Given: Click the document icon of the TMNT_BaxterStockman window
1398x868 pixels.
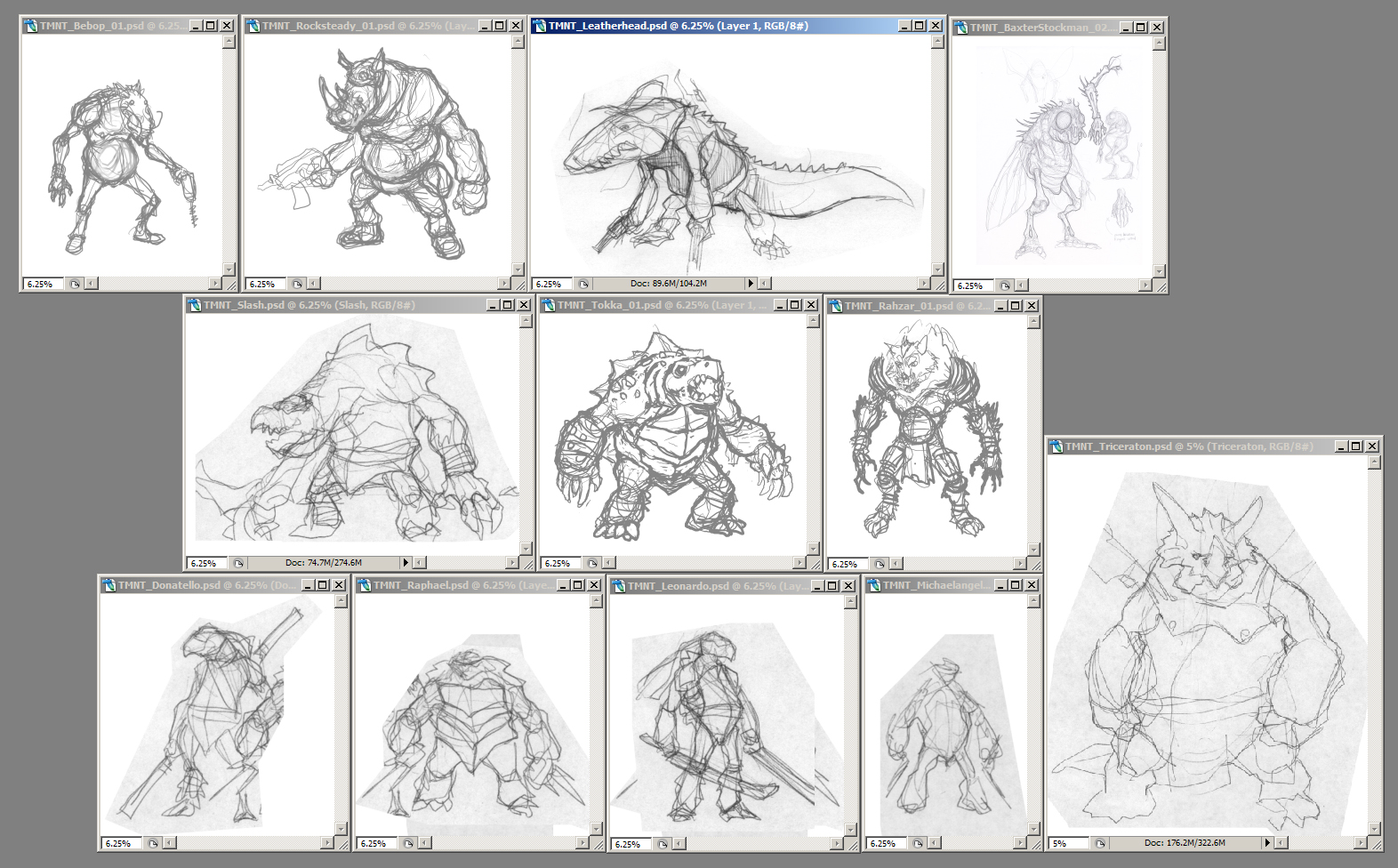Looking at the screenshot, I should click(961, 28).
